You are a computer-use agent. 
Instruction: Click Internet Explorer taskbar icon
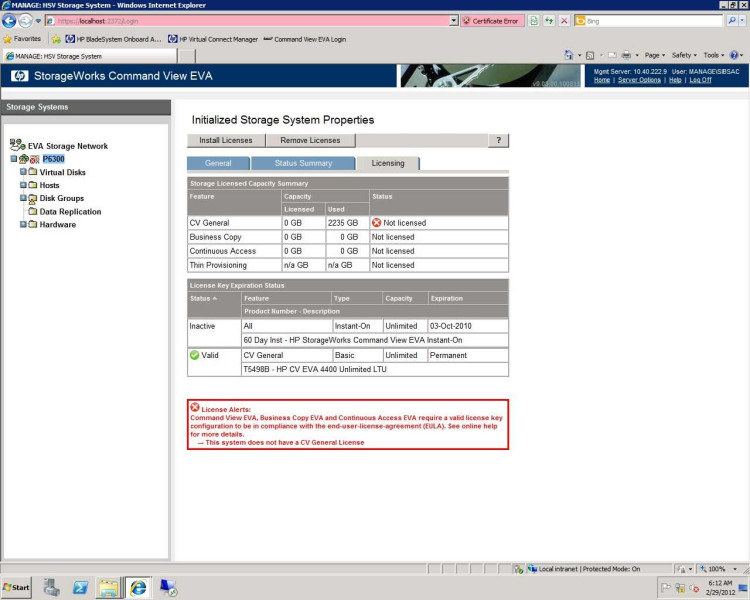(x=138, y=587)
